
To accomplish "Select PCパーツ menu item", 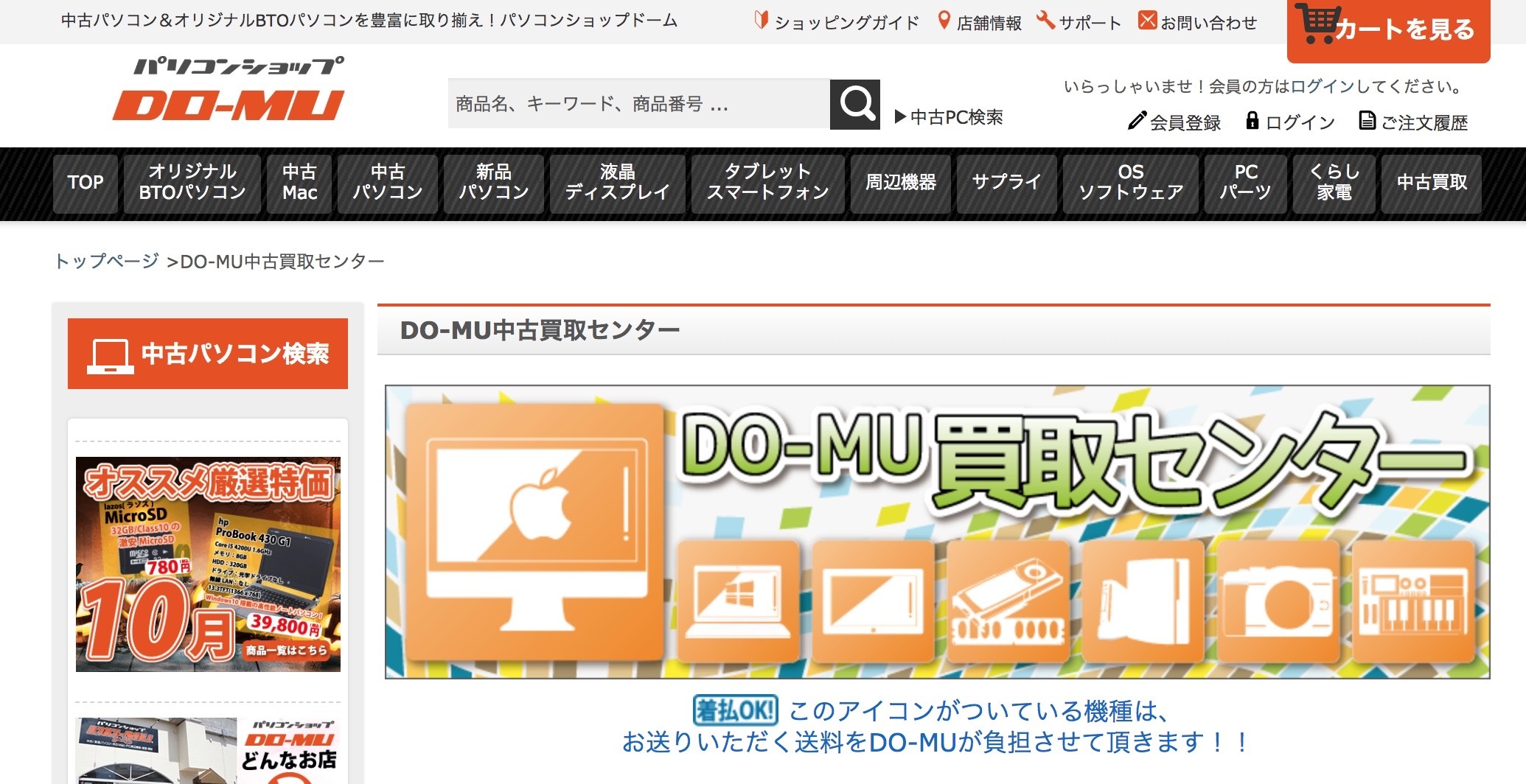I will pos(1246,183).
